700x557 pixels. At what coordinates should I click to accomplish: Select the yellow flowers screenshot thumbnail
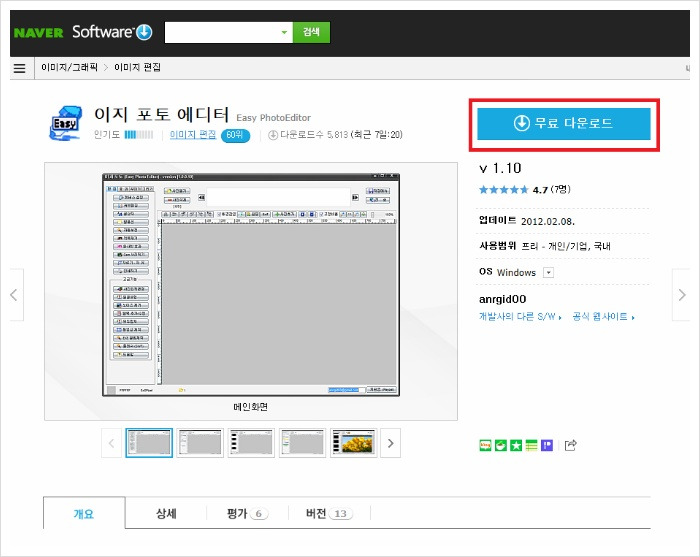coord(354,443)
